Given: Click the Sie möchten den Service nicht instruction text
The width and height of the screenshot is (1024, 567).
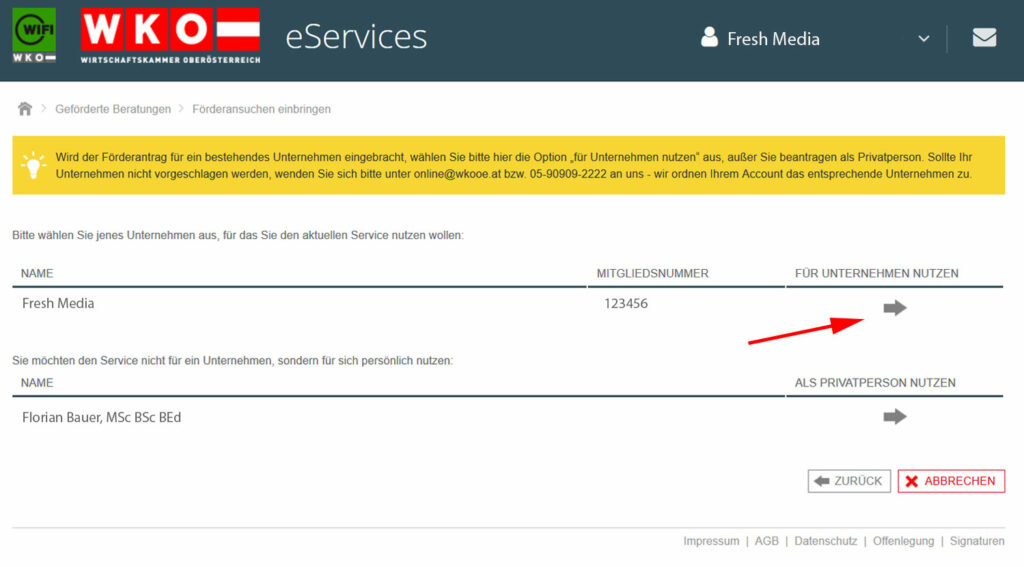Looking at the screenshot, I should [x=232, y=361].
